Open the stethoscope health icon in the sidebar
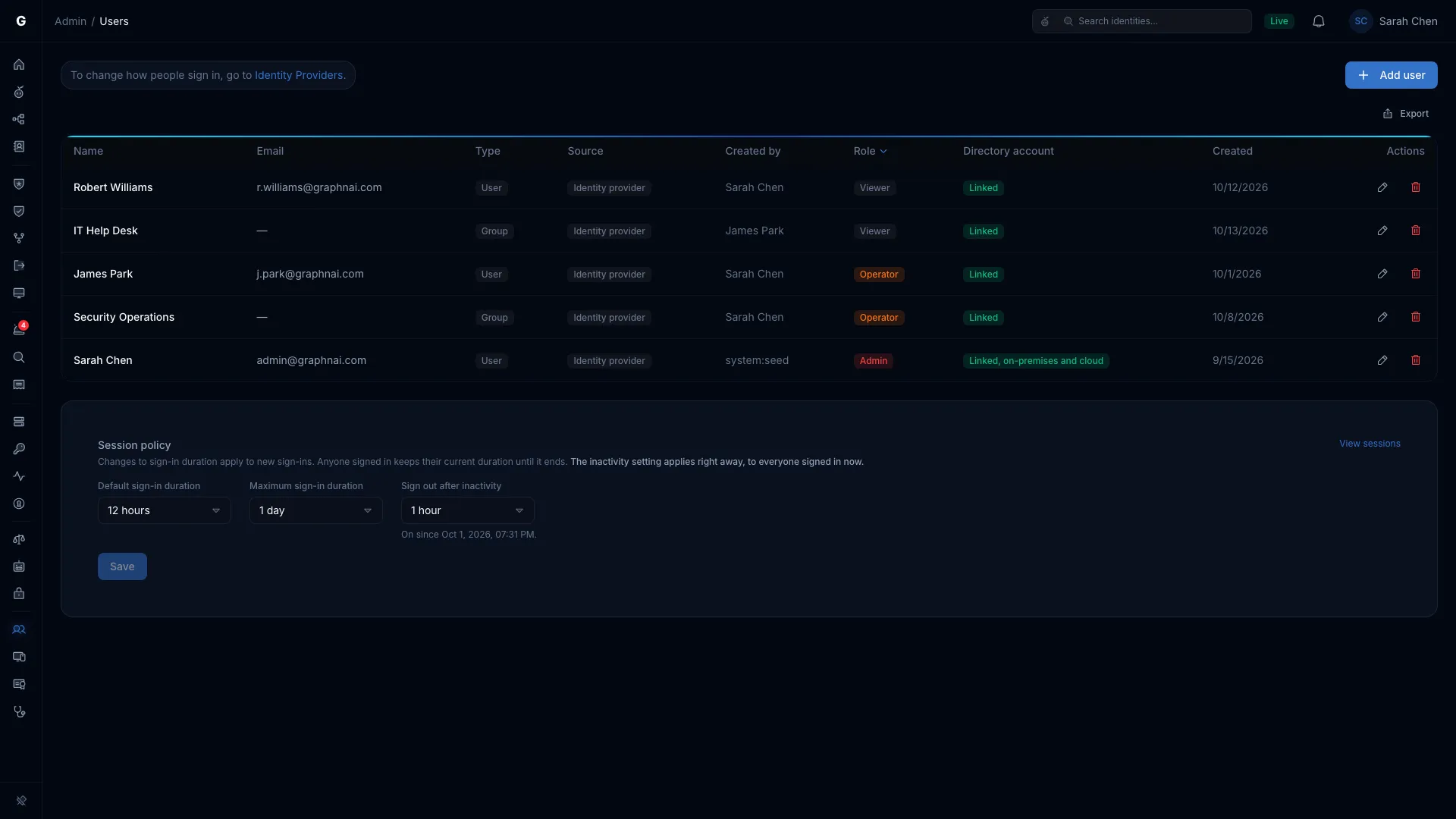The width and height of the screenshot is (1456, 819). (x=19, y=711)
